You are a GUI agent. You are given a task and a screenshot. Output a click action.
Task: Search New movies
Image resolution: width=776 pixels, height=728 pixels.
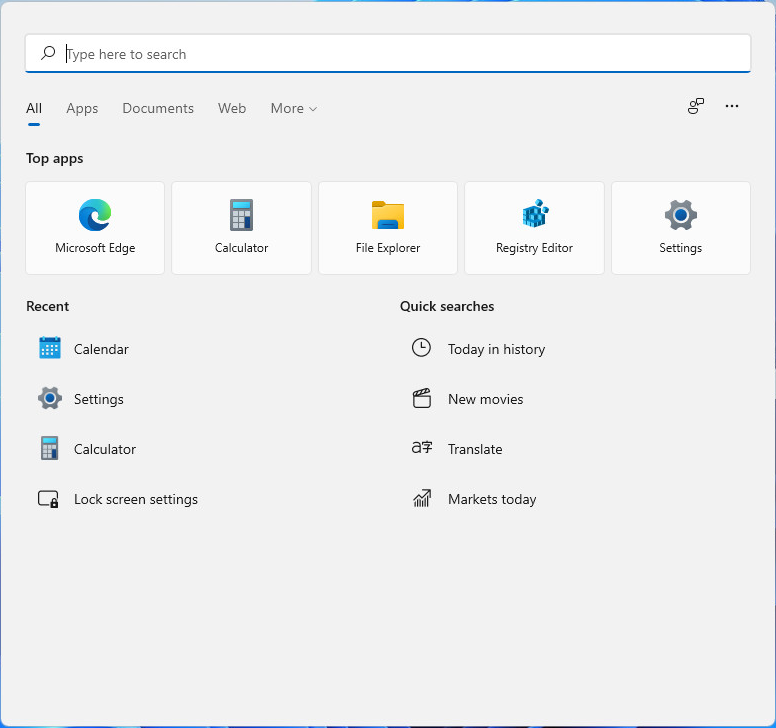tap(485, 399)
